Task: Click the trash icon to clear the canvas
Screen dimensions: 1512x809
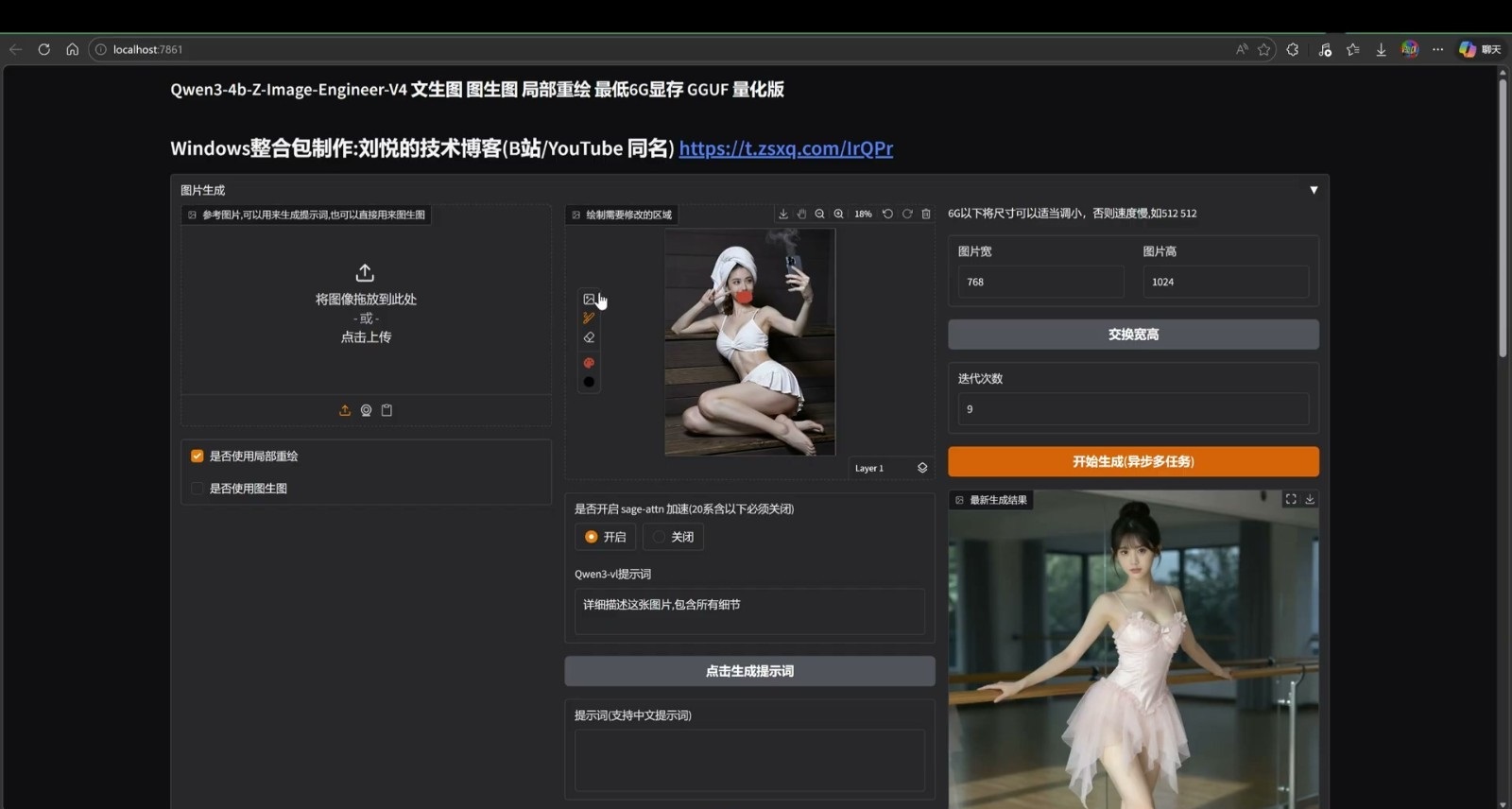Action: [926, 215]
